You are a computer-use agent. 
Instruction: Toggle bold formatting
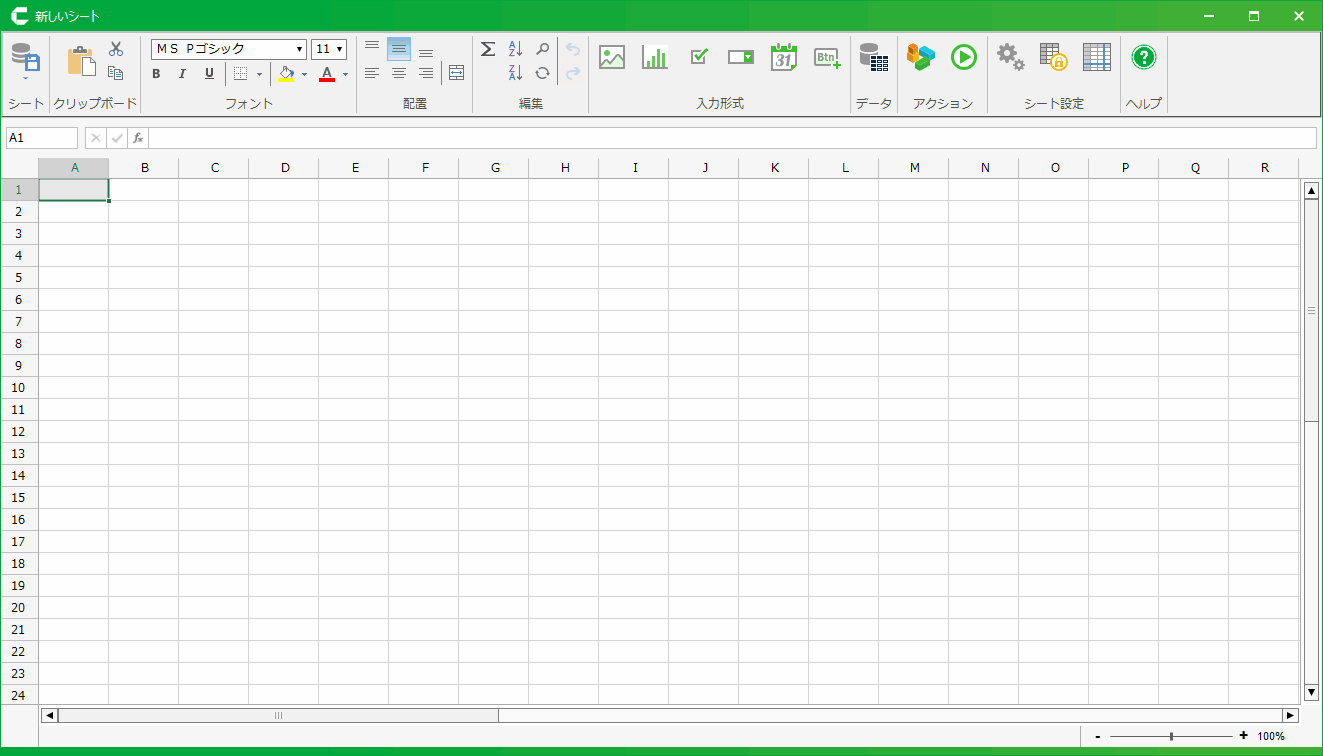[156, 73]
